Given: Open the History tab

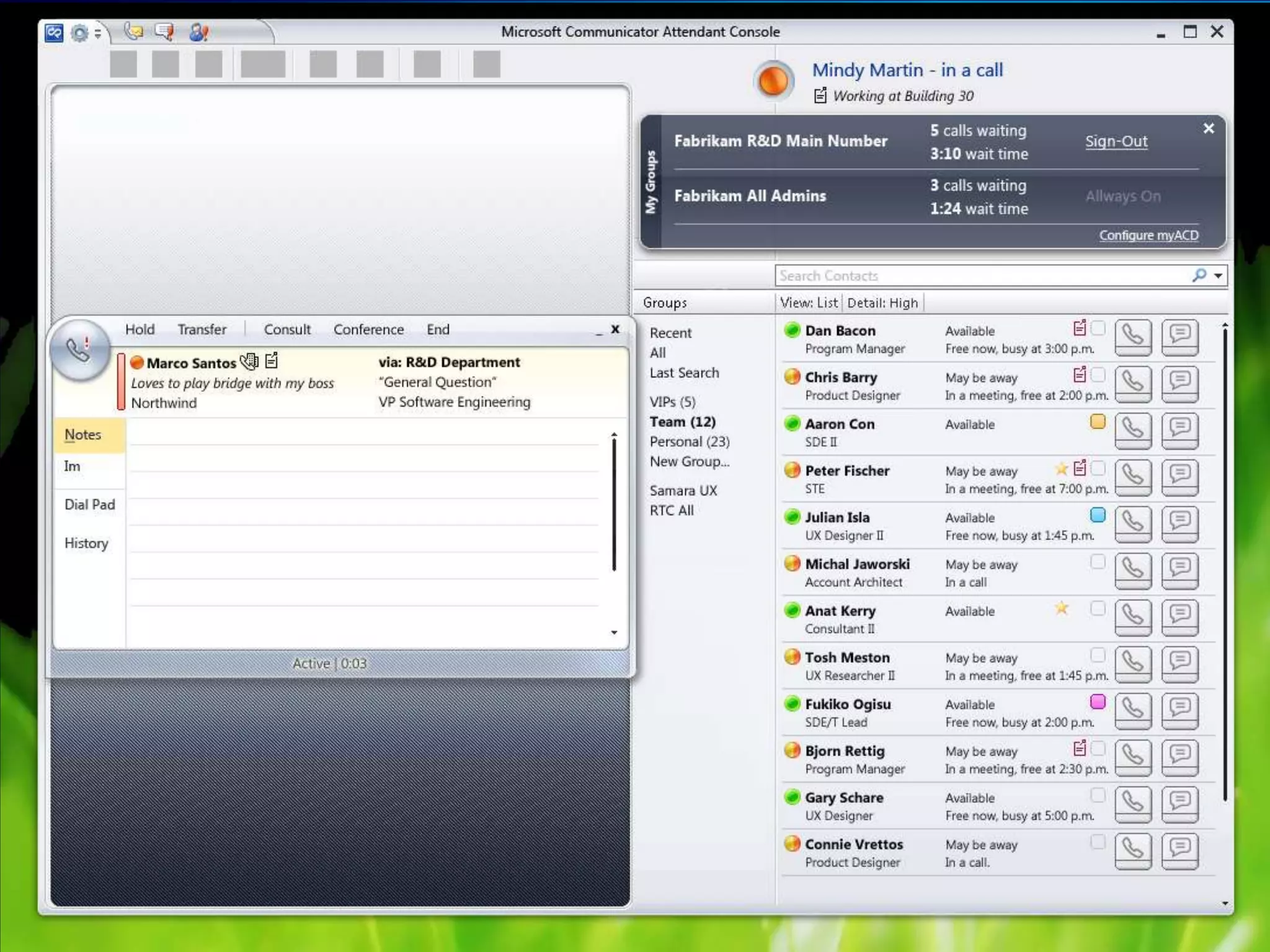Looking at the screenshot, I should tap(86, 544).
